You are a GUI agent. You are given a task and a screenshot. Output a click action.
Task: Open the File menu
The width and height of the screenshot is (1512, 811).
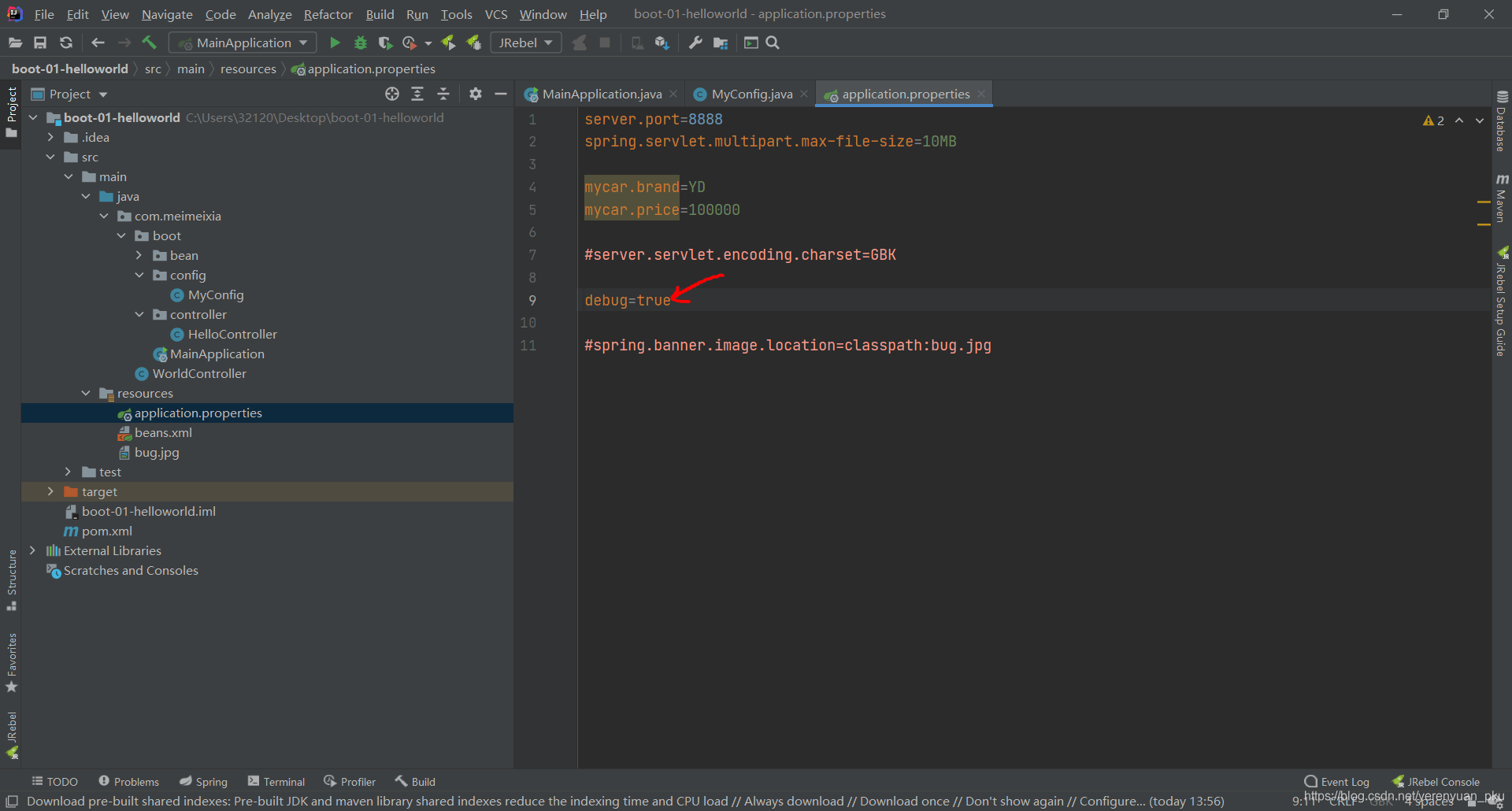[44, 14]
